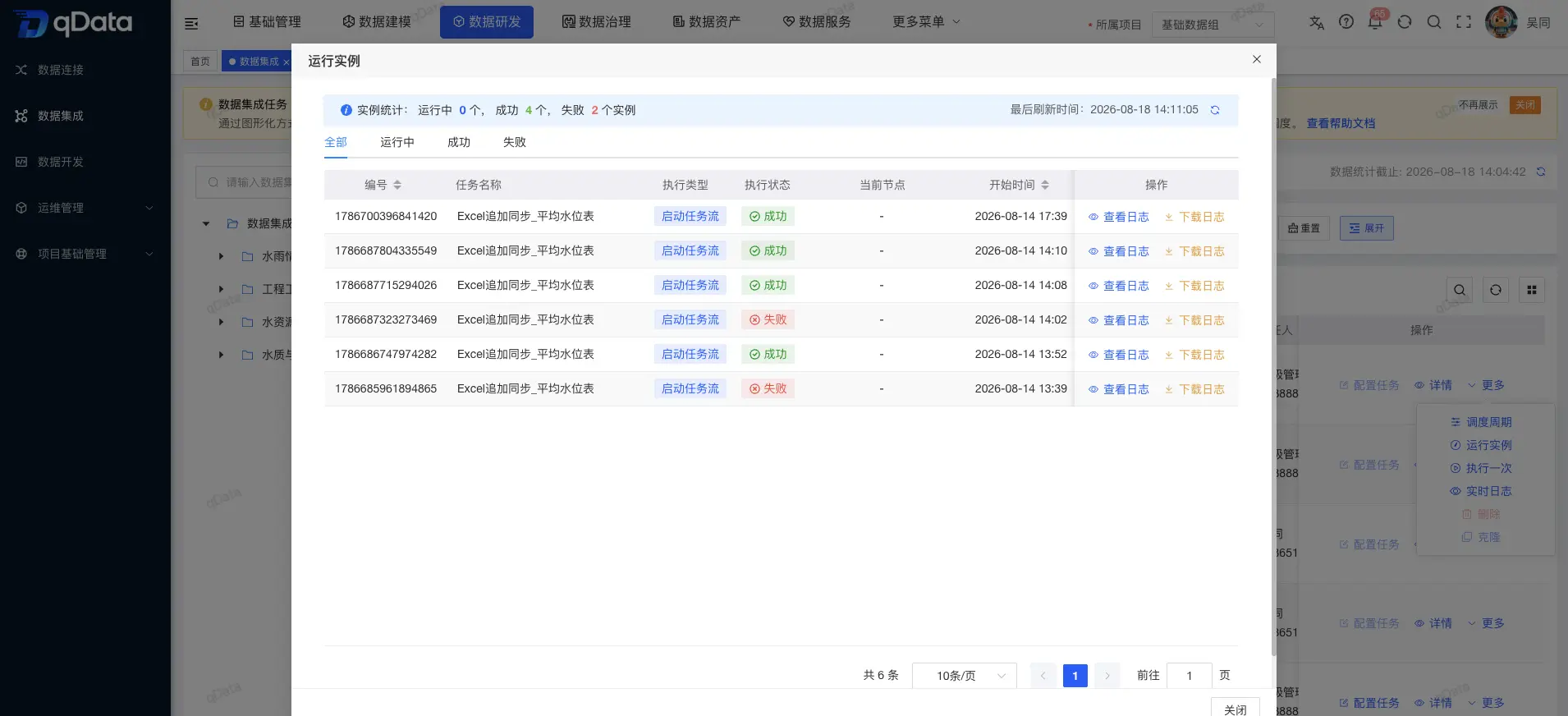Viewport: 1568px width, 716px height.
Task: View log for instance 1786700396841420
Action: click(x=1119, y=217)
